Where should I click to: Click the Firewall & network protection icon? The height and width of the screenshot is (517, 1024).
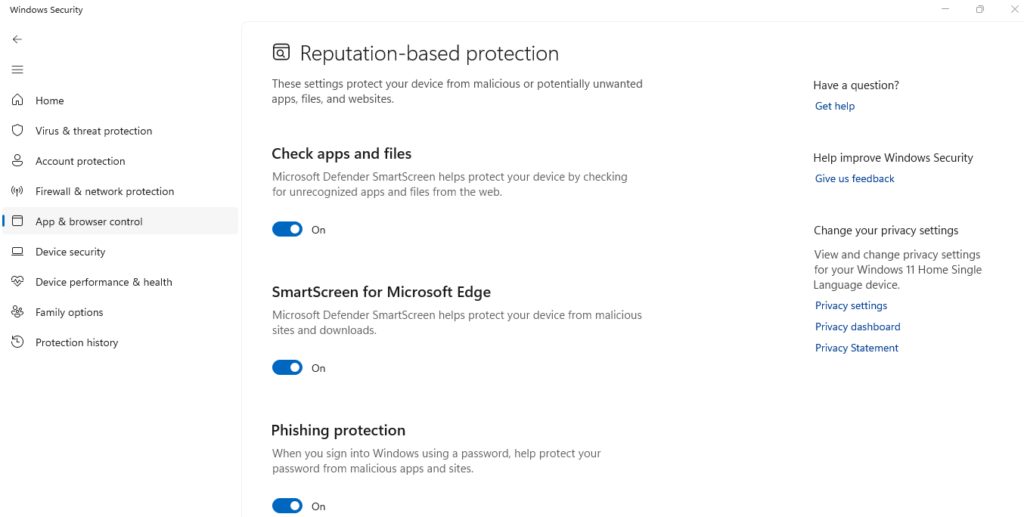pyautogui.click(x=17, y=191)
